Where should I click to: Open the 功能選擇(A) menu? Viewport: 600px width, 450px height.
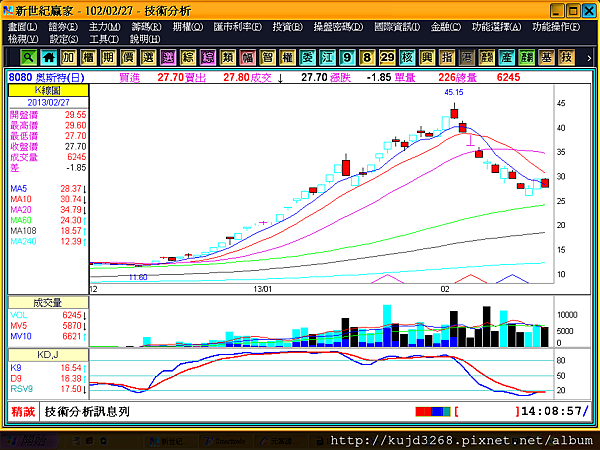(496, 27)
